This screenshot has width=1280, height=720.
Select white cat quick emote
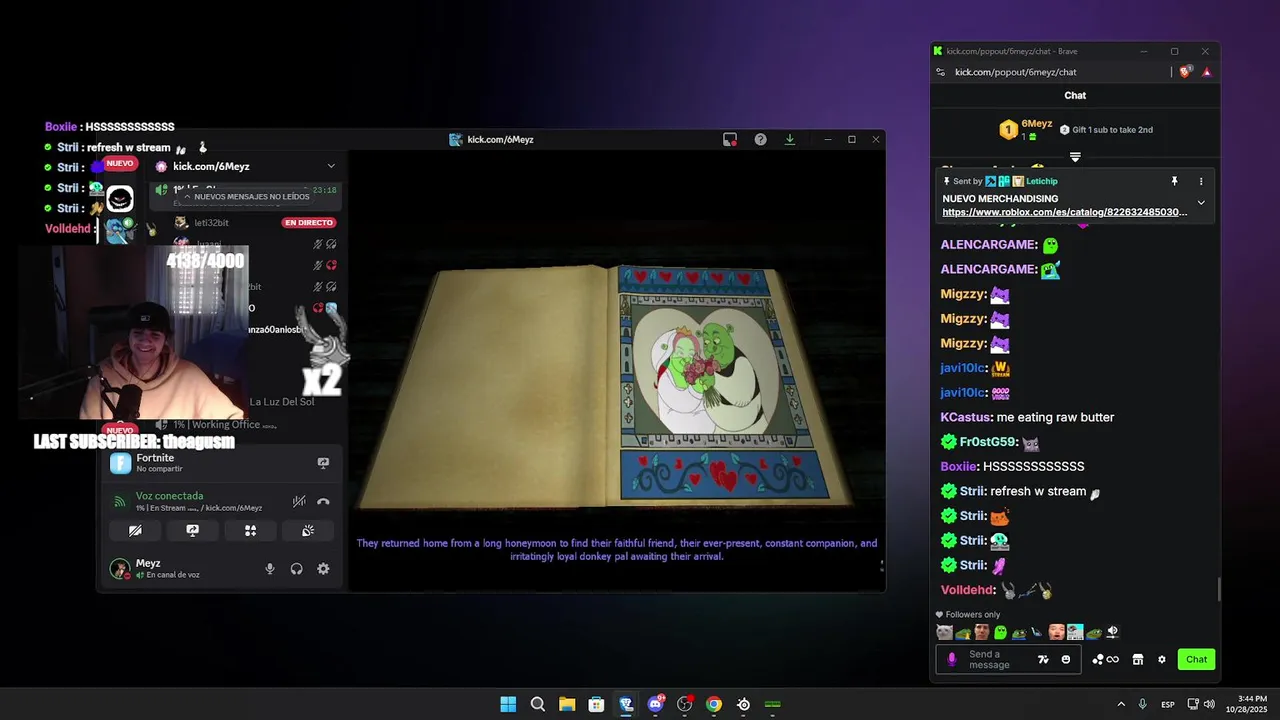[x=944, y=632]
